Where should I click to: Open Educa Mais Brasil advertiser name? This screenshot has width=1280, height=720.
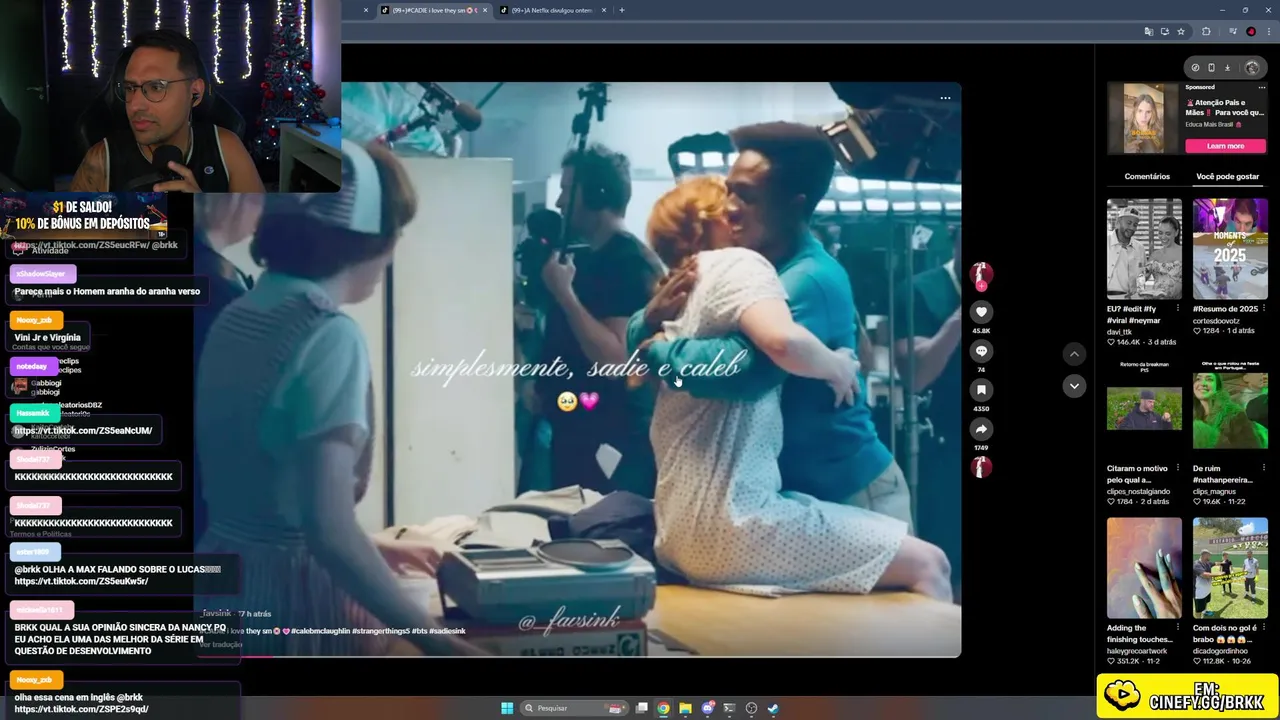pyautogui.click(x=1210, y=125)
